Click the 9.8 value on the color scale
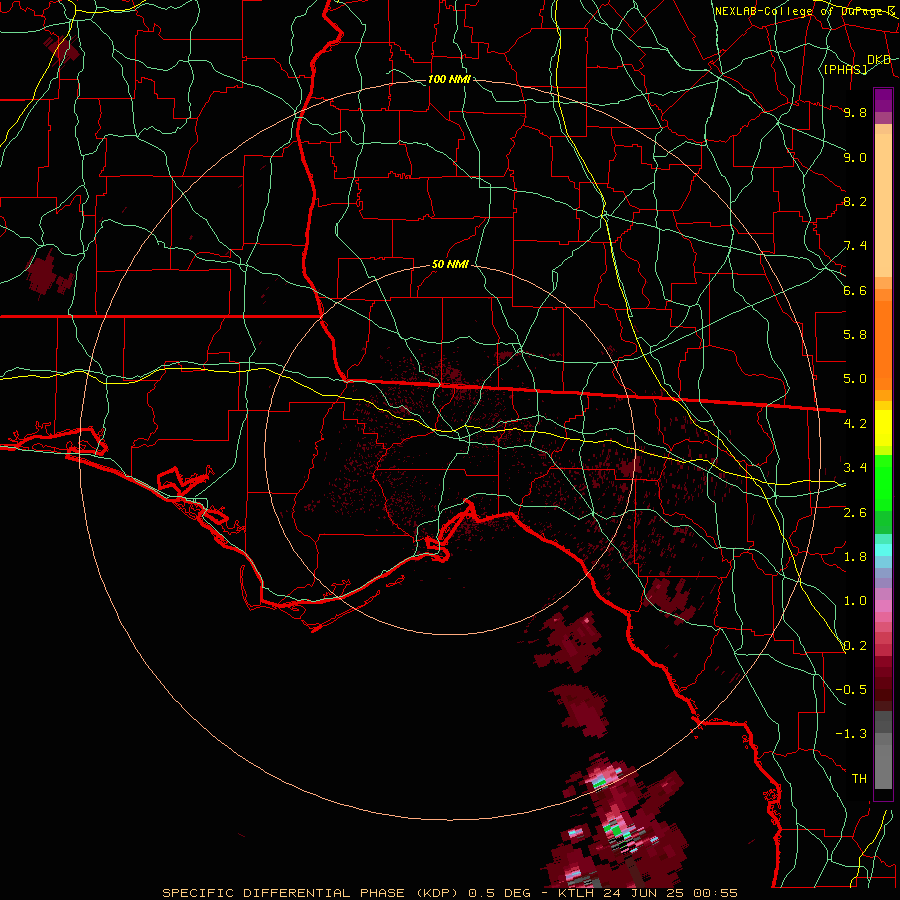Image resolution: width=900 pixels, height=900 pixels. coord(855,112)
